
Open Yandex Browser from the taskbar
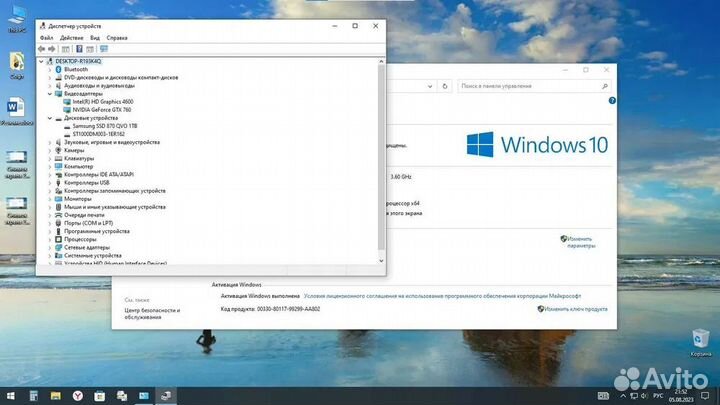(78, 396)
